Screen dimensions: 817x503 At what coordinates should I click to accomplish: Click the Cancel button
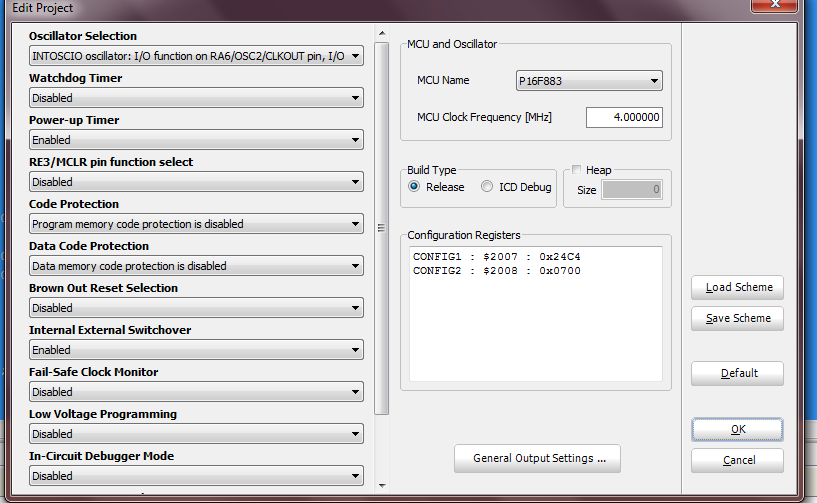click(x=737, y=460)
